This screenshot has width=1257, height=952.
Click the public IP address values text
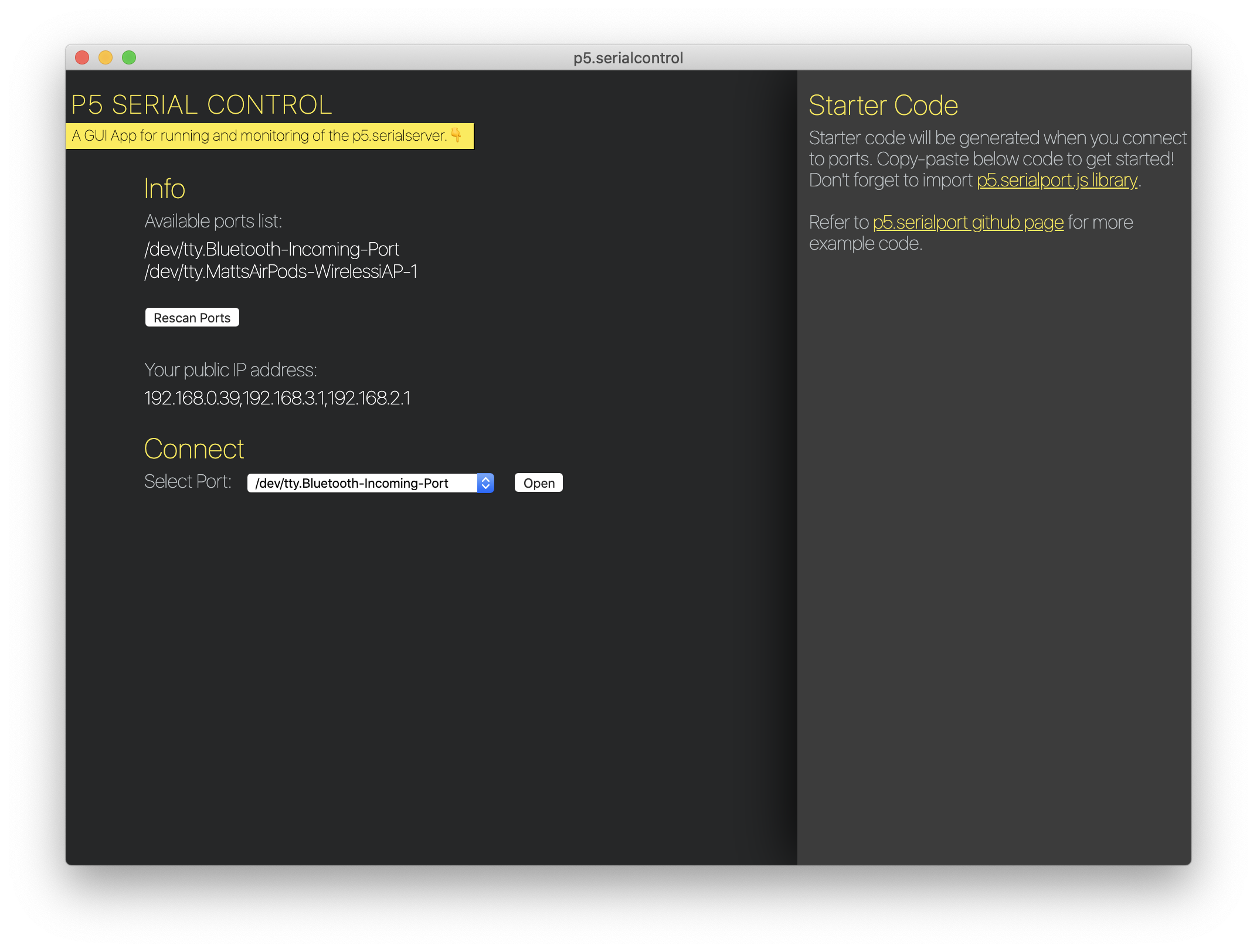[x=277, y=398]
